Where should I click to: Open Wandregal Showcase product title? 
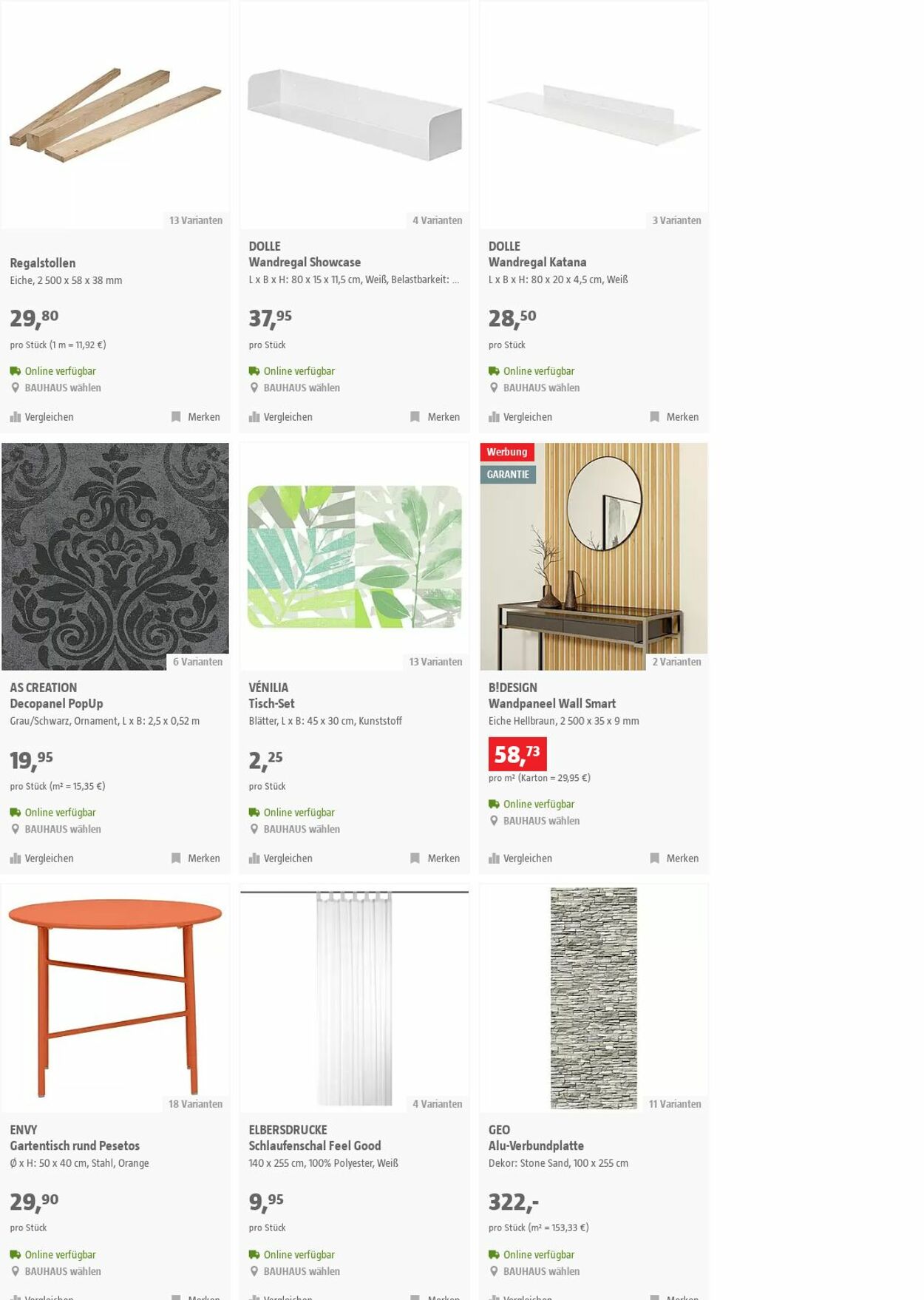tap(305, 262)
